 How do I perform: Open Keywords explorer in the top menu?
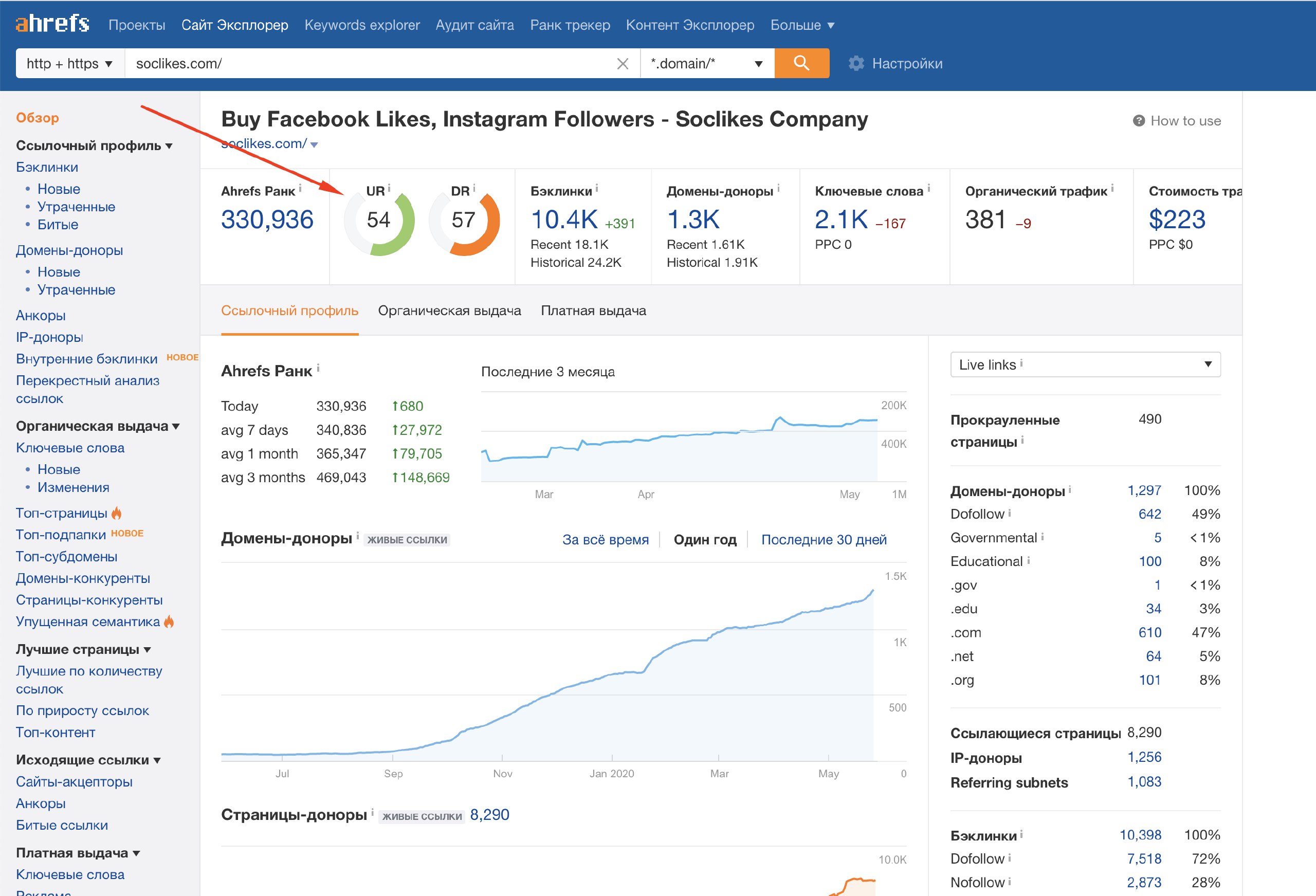(362, 25)
